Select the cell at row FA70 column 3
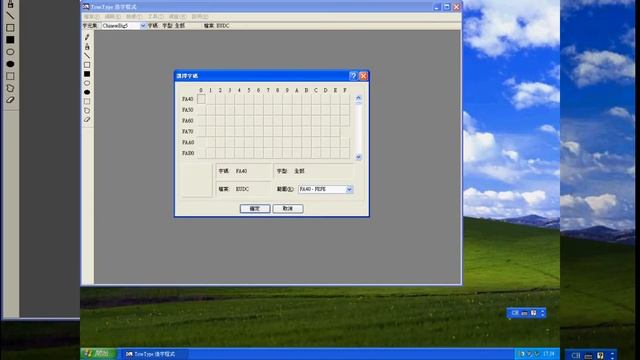This screenshot has height=360, width=640. (230, 131)
